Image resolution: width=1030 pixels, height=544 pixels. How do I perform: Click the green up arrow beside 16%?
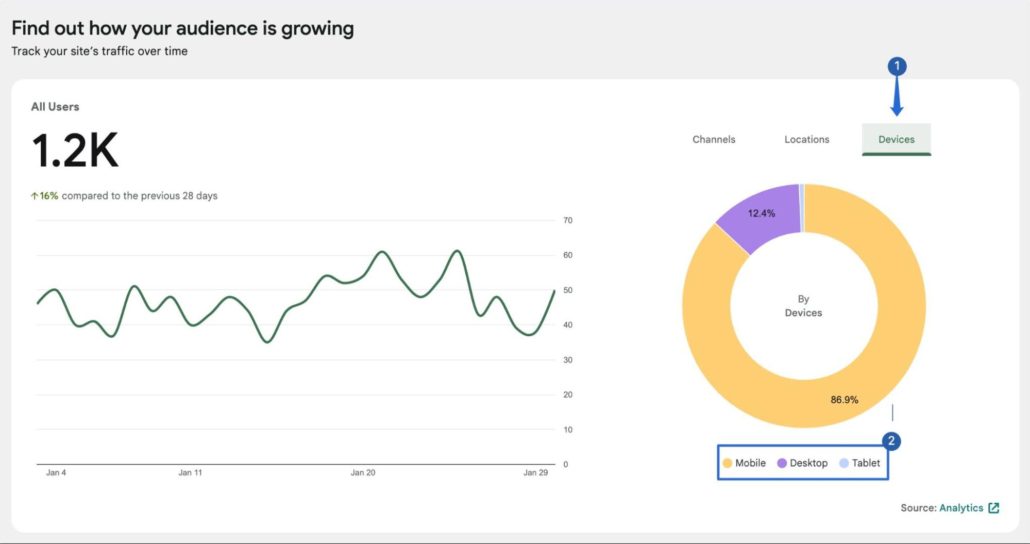[35, 196]
